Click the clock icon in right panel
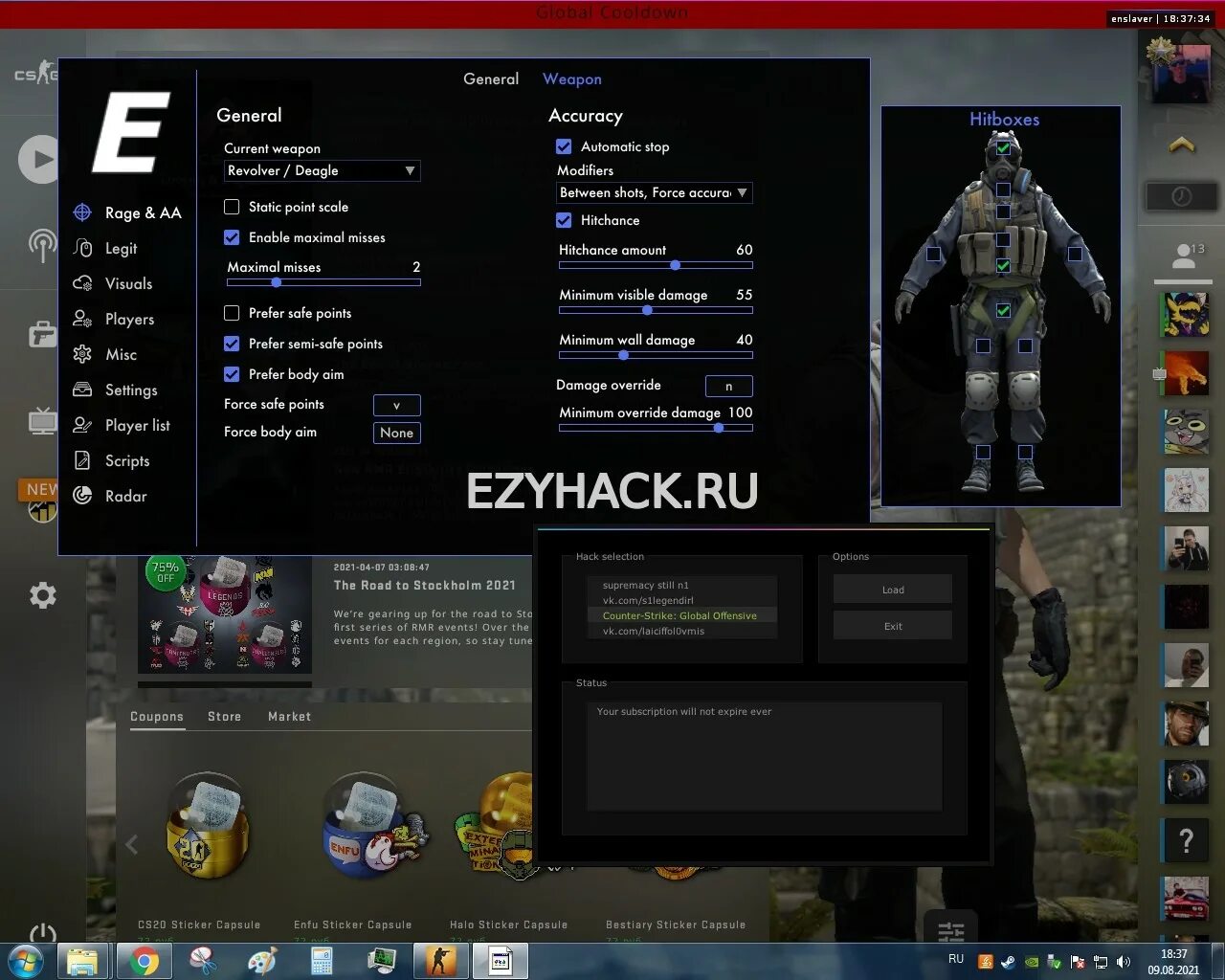Viewport: 1225px width, 980px height. (x=1182, y=196)
